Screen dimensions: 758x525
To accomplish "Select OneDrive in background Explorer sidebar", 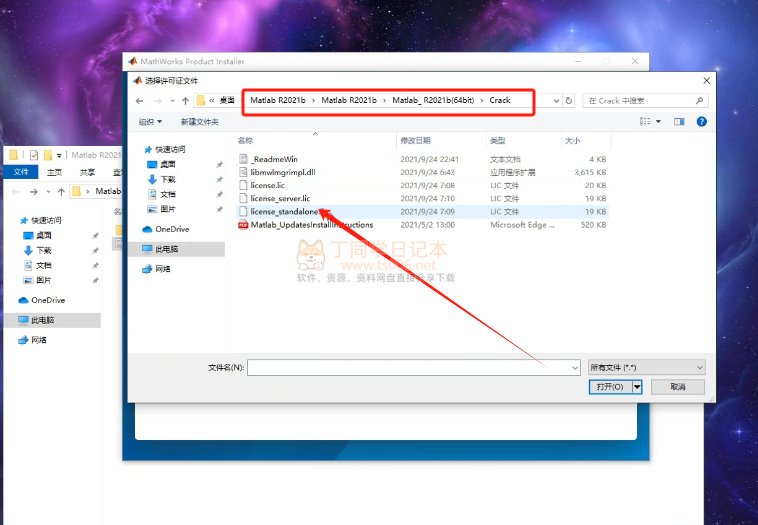I will click(x=42, y=300).
